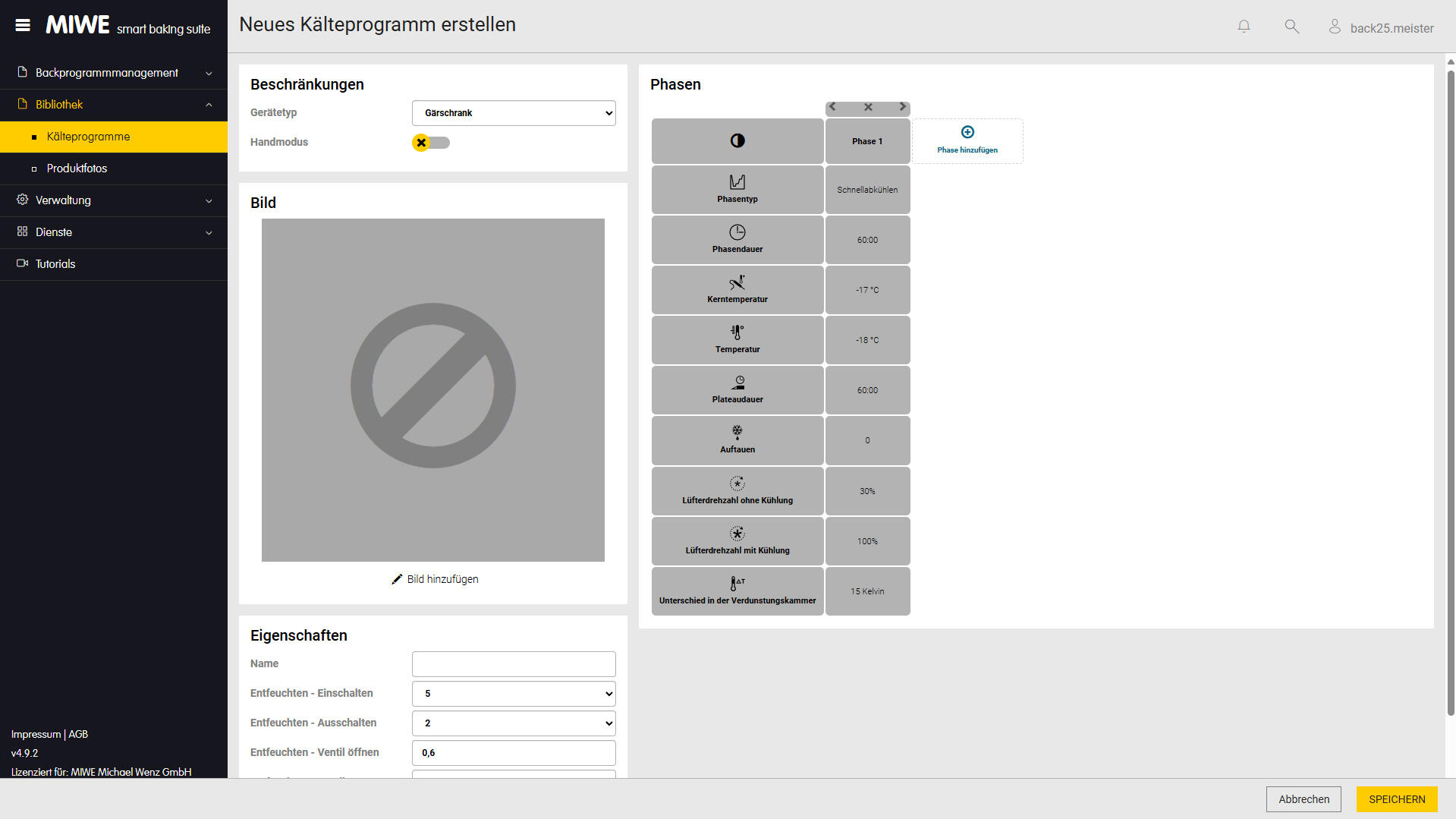
Task: Move phase left with arrow icon
Action: click(x=833, y=107)
